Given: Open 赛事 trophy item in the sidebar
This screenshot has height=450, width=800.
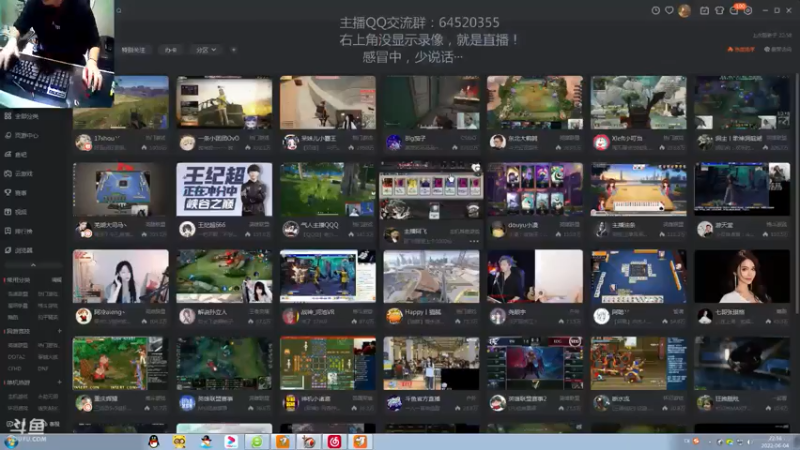Looking at the screenshot, I should (16, 193).
